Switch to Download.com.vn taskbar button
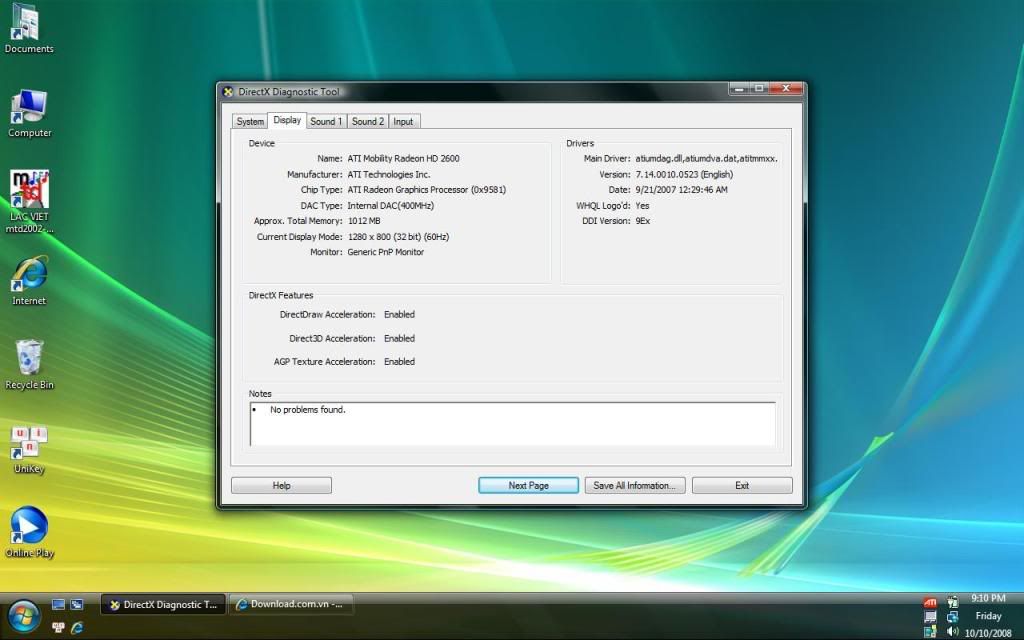The width and height of the screenshot is (1024, 640). point(291,604)
